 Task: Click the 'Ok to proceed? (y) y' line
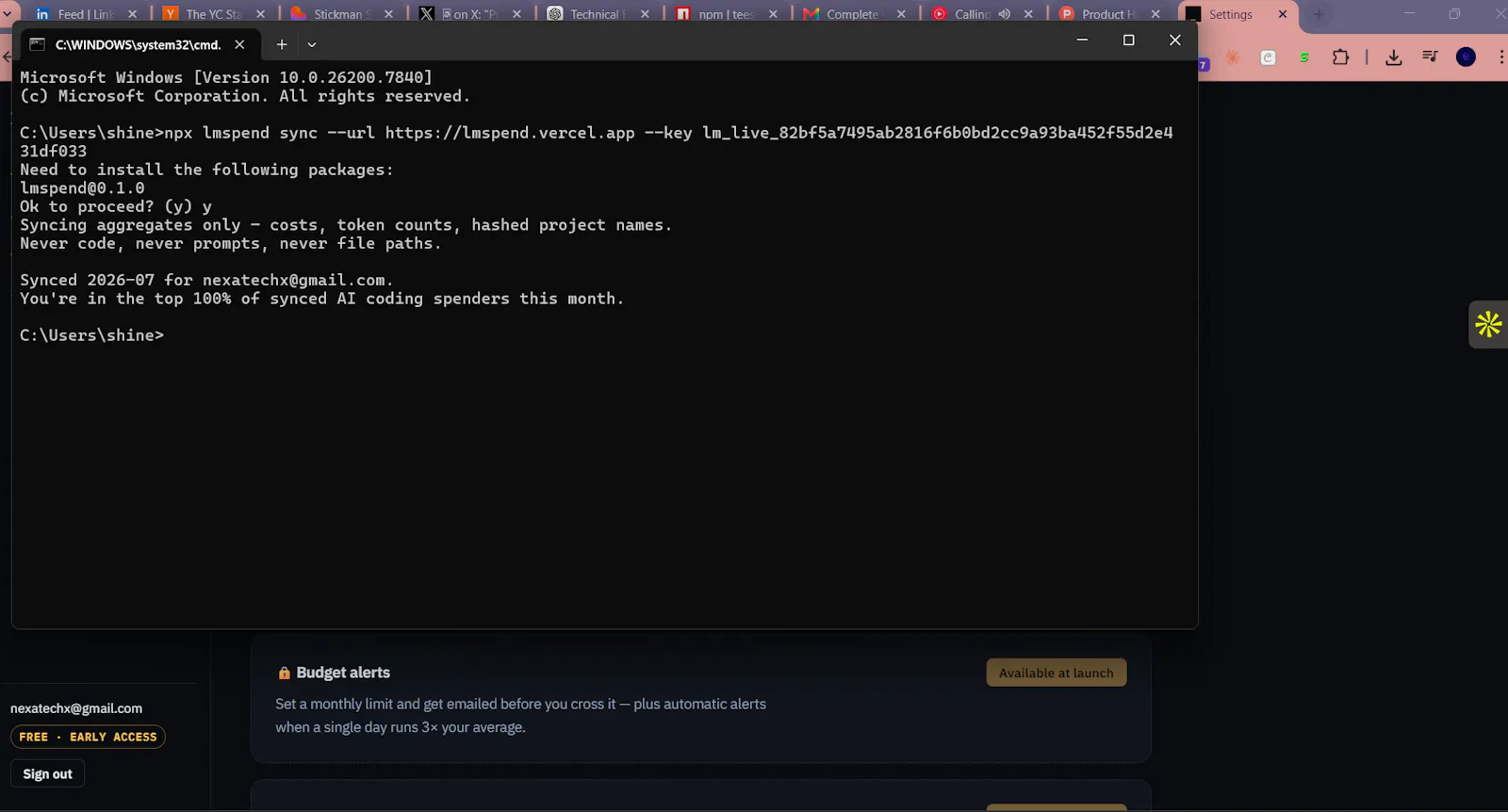click(116, 206)
